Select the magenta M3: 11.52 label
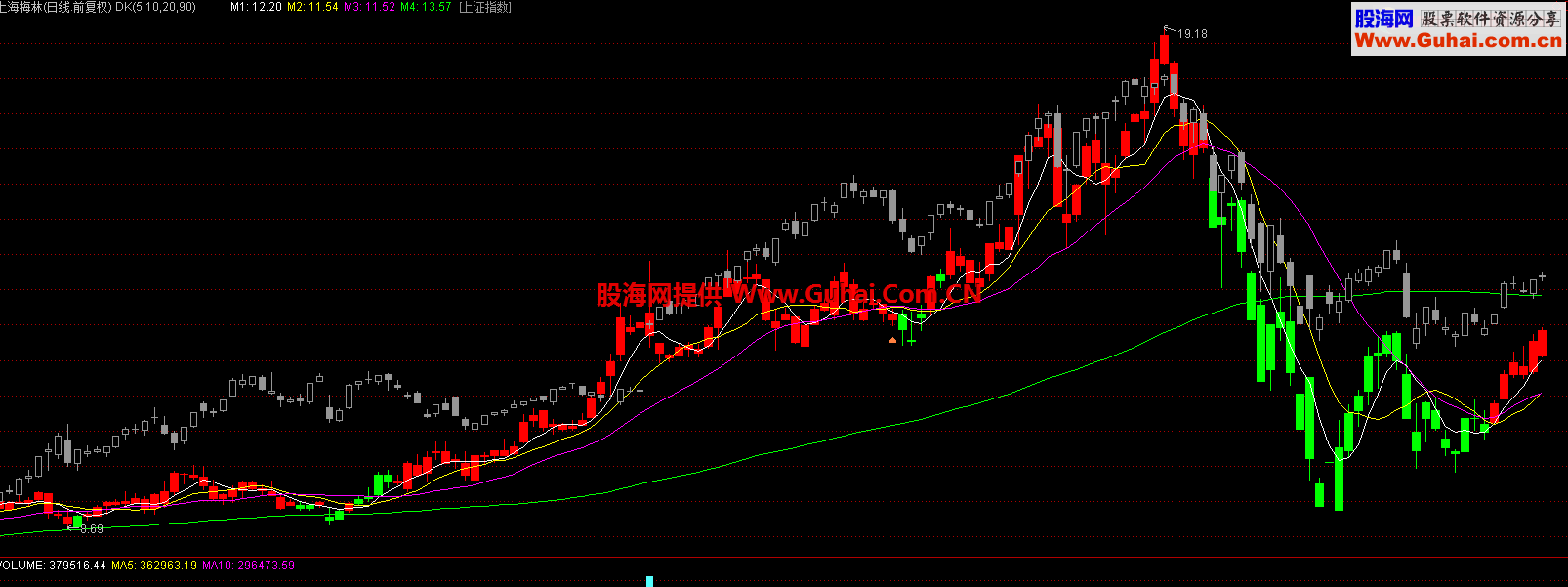This screenshot has height=587, width=1568. pyautogui.click(x=369, y=7)
